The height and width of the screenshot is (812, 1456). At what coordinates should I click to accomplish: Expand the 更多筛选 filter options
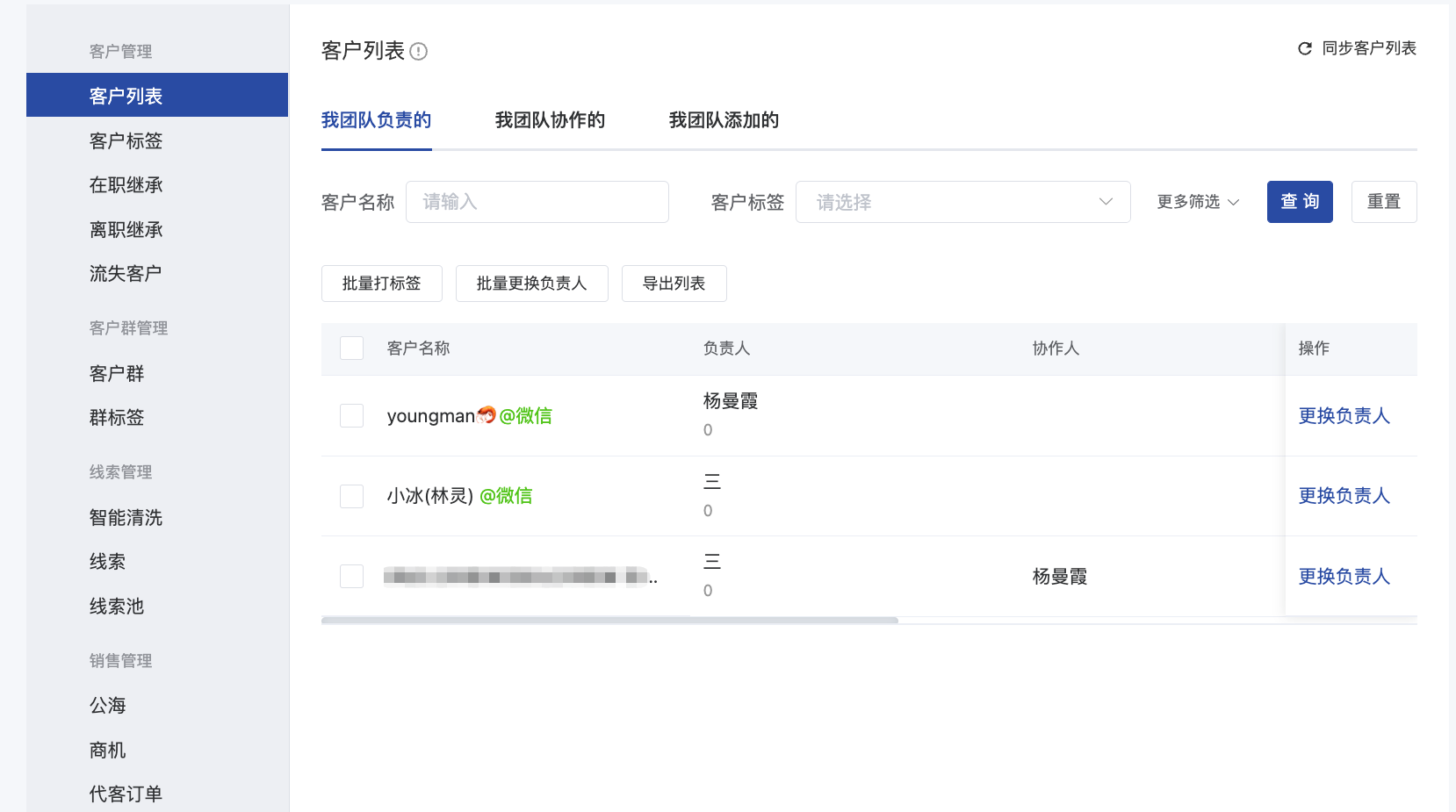(x=1198, y=202)
